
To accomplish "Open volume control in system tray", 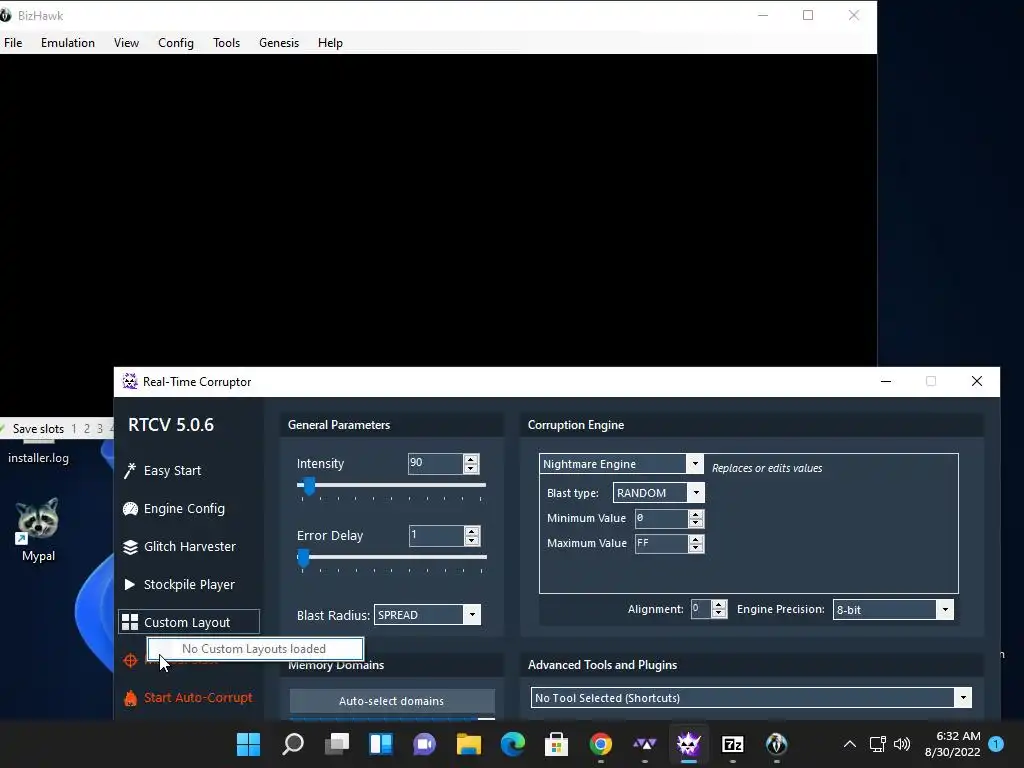I will tap(902, 744).
